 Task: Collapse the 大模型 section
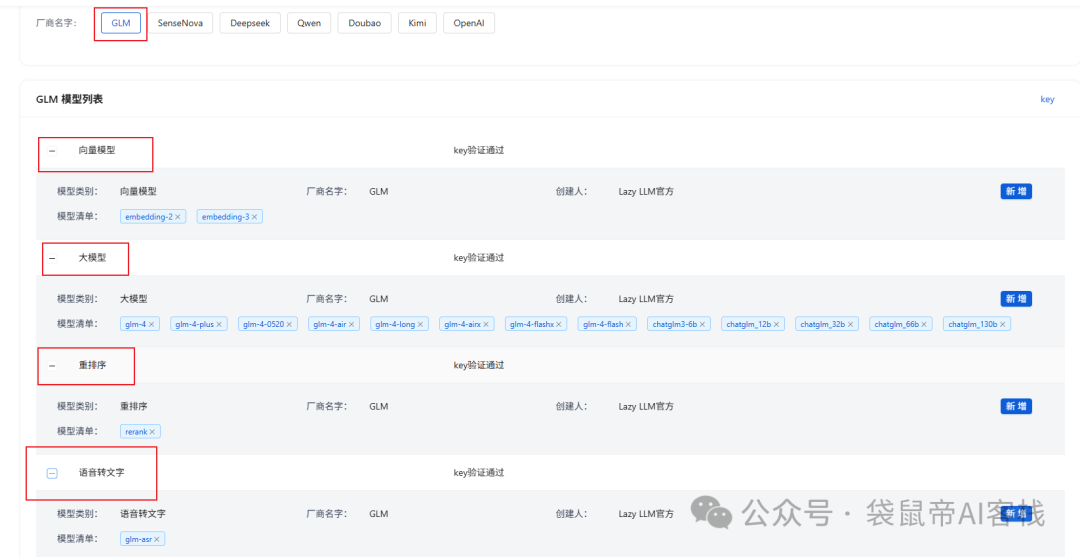[x=52, y=258]
